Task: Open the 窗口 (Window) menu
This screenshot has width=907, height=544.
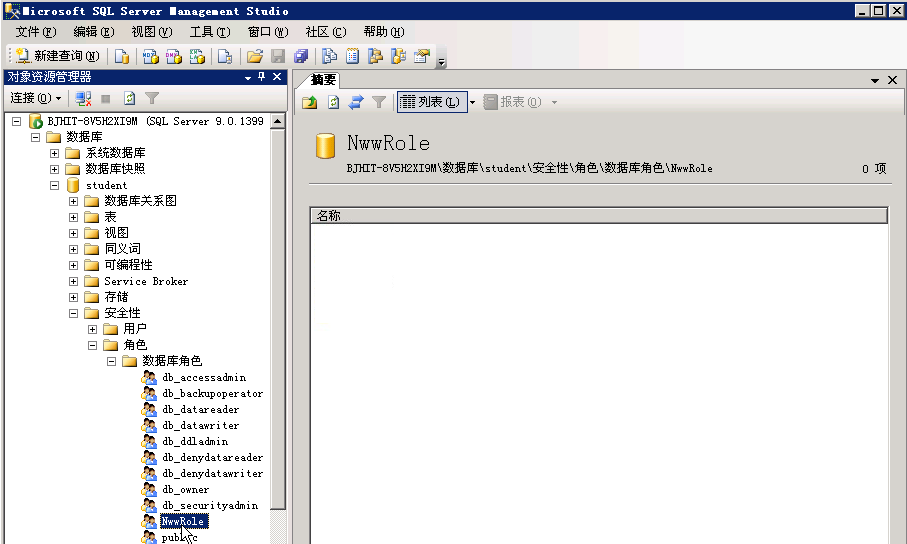Action: 268,32
